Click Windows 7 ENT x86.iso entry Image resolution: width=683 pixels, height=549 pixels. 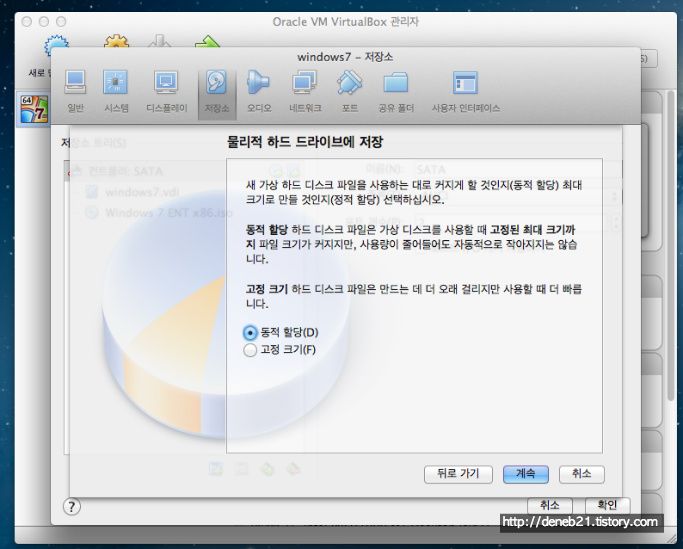click(159, 213)
